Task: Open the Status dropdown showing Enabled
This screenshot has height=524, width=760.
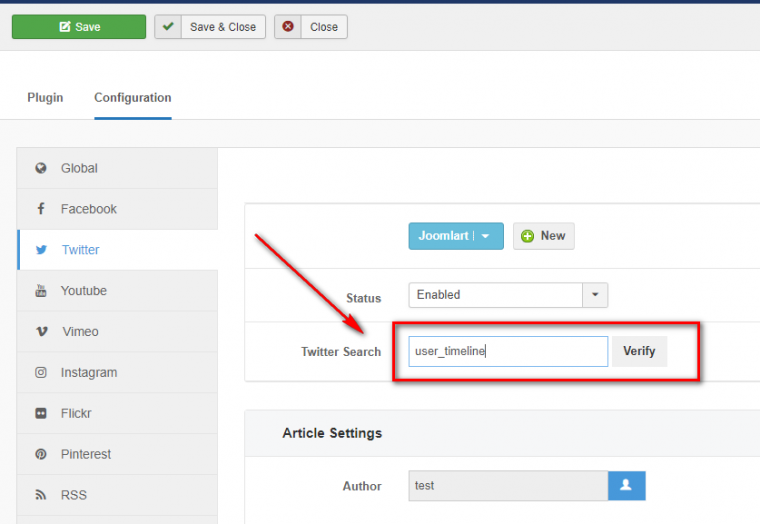Action: (495, 295)
